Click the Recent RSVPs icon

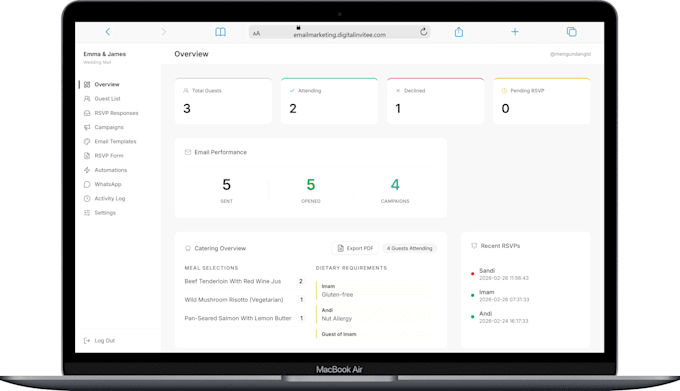tap(474, 246)
